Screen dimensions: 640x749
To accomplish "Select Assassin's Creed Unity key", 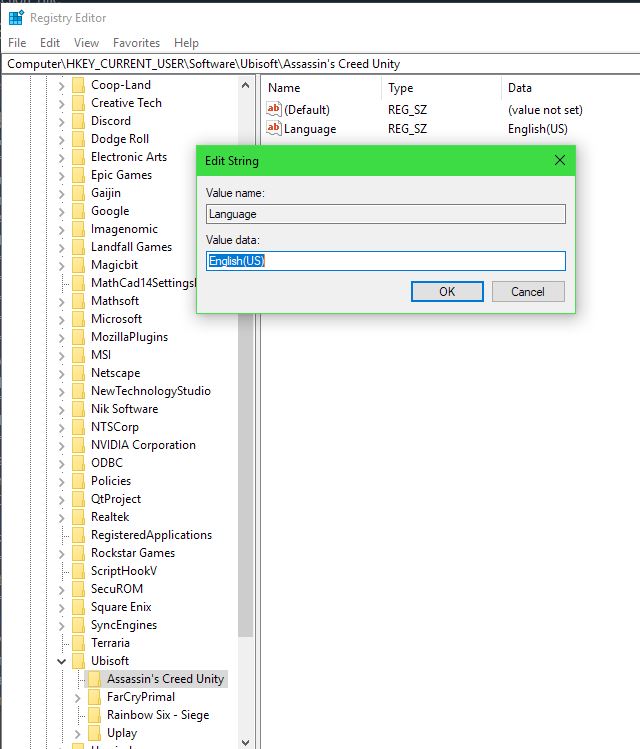I will [165, 679].
